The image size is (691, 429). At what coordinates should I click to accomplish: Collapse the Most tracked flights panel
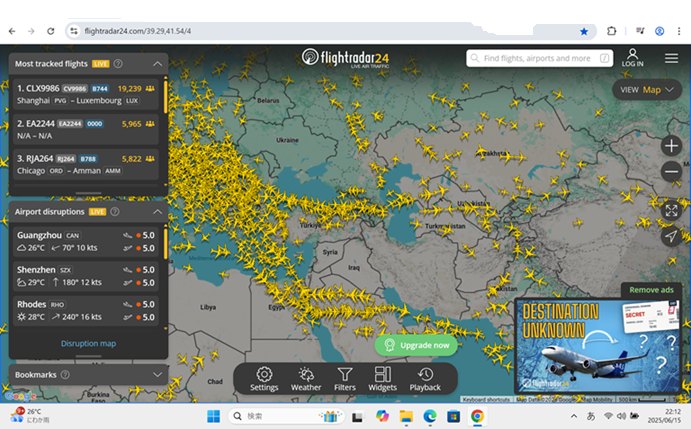coord(157,63)
